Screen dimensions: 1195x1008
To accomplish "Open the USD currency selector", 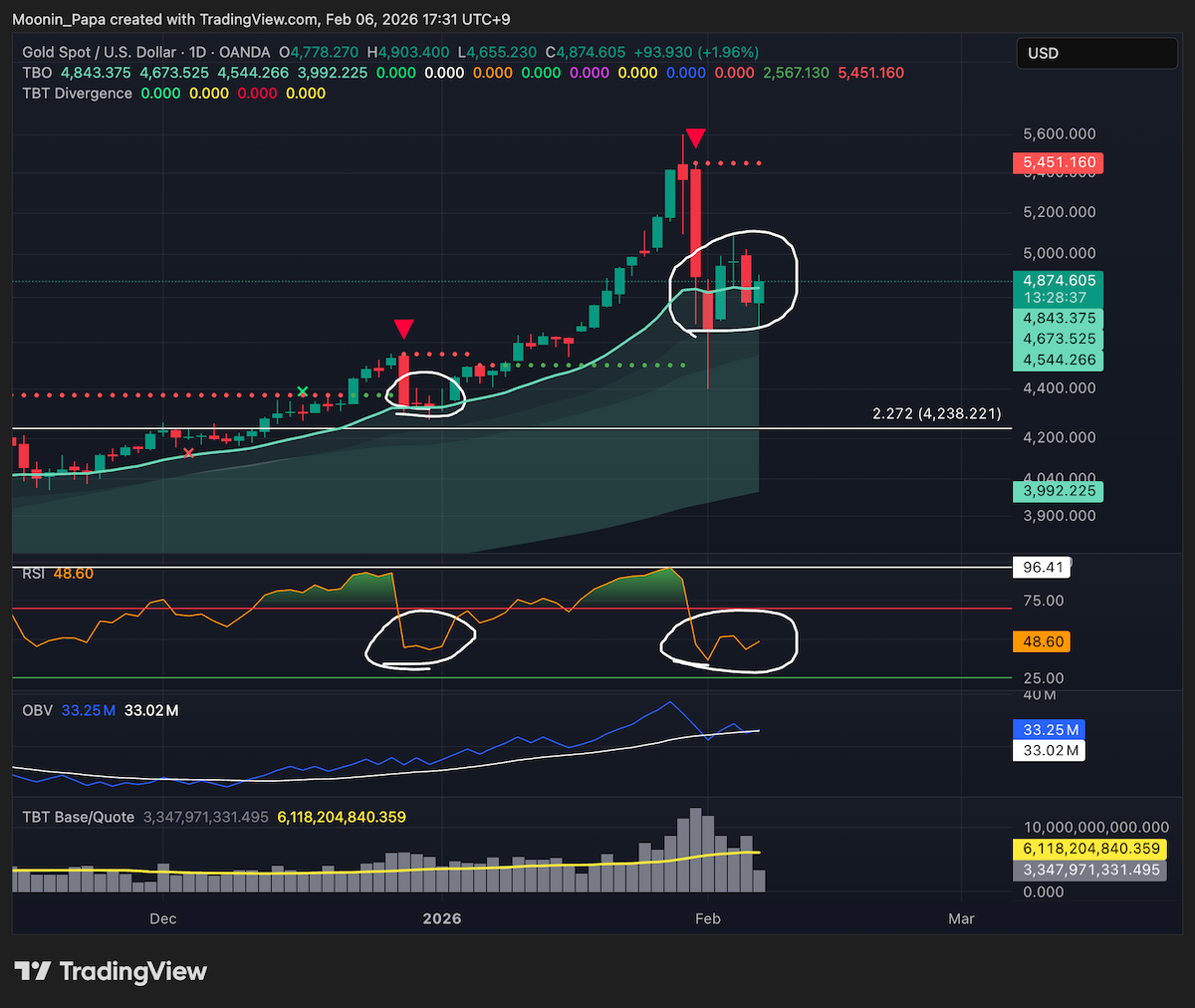I will pos(1096,53).
